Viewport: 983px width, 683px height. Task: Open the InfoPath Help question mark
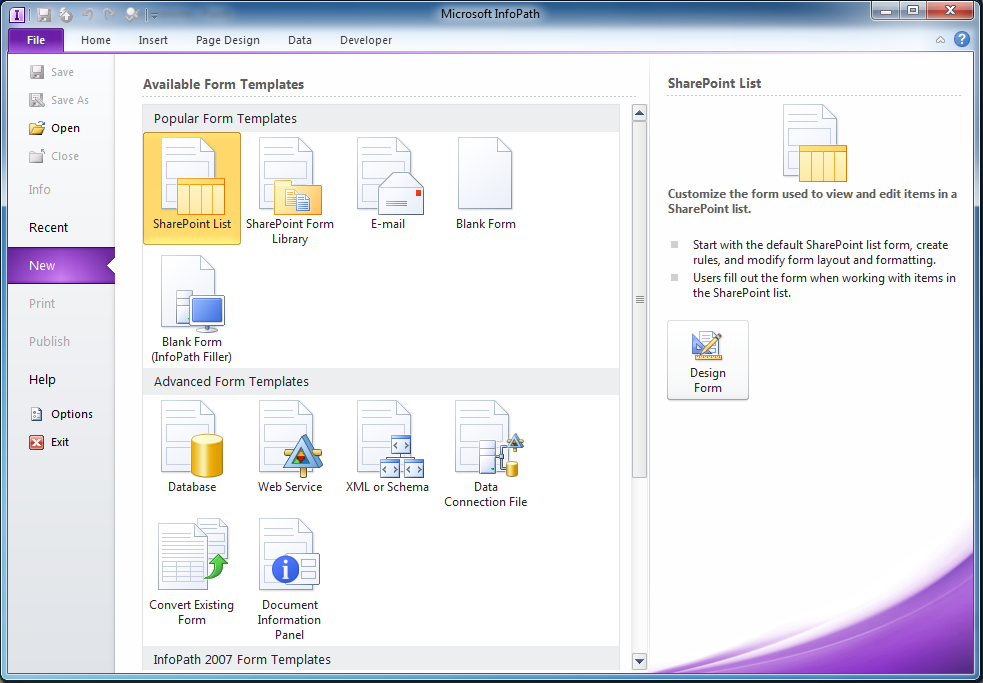962,40
